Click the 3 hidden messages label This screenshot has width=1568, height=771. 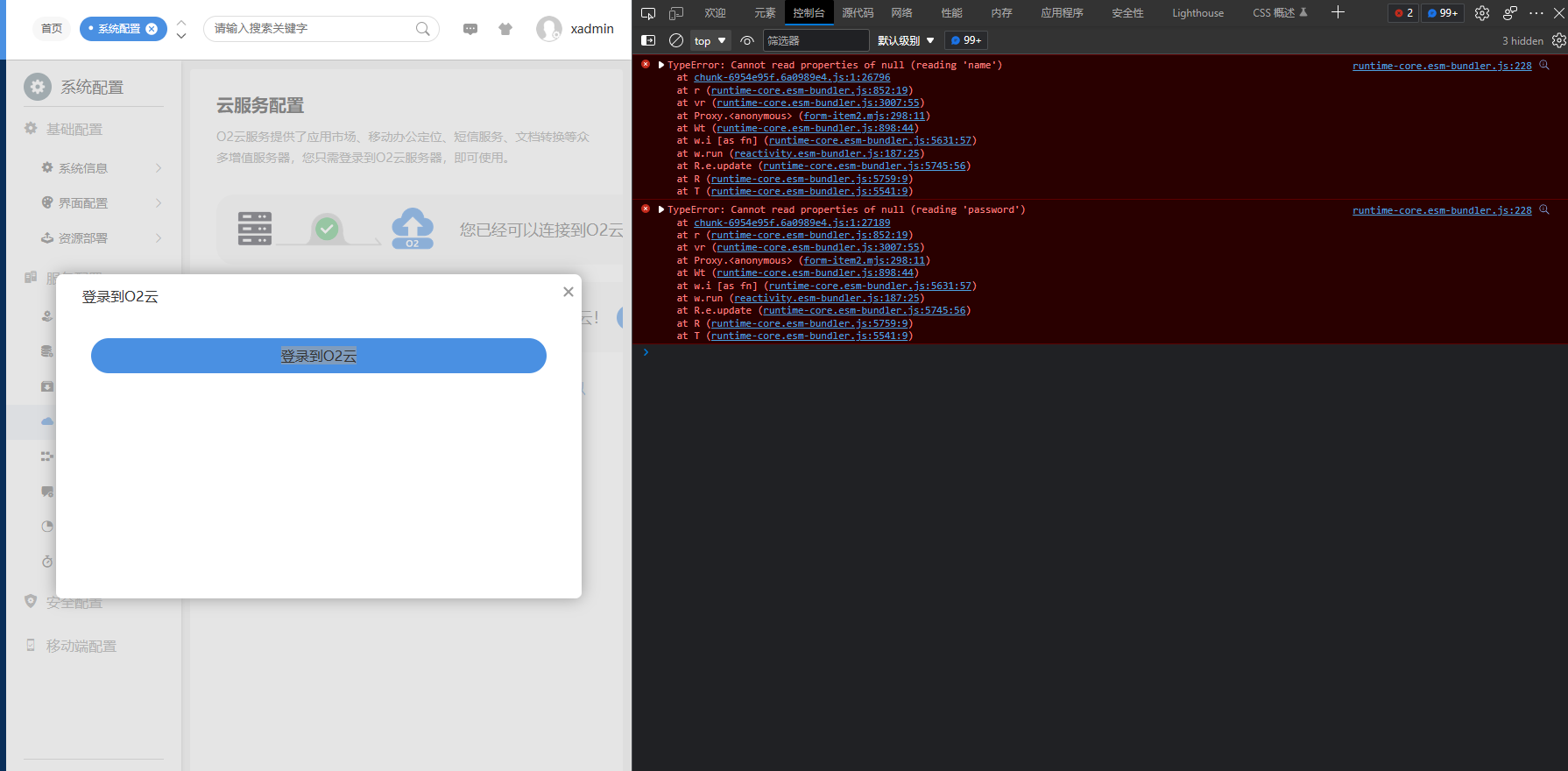[1522, 41]
